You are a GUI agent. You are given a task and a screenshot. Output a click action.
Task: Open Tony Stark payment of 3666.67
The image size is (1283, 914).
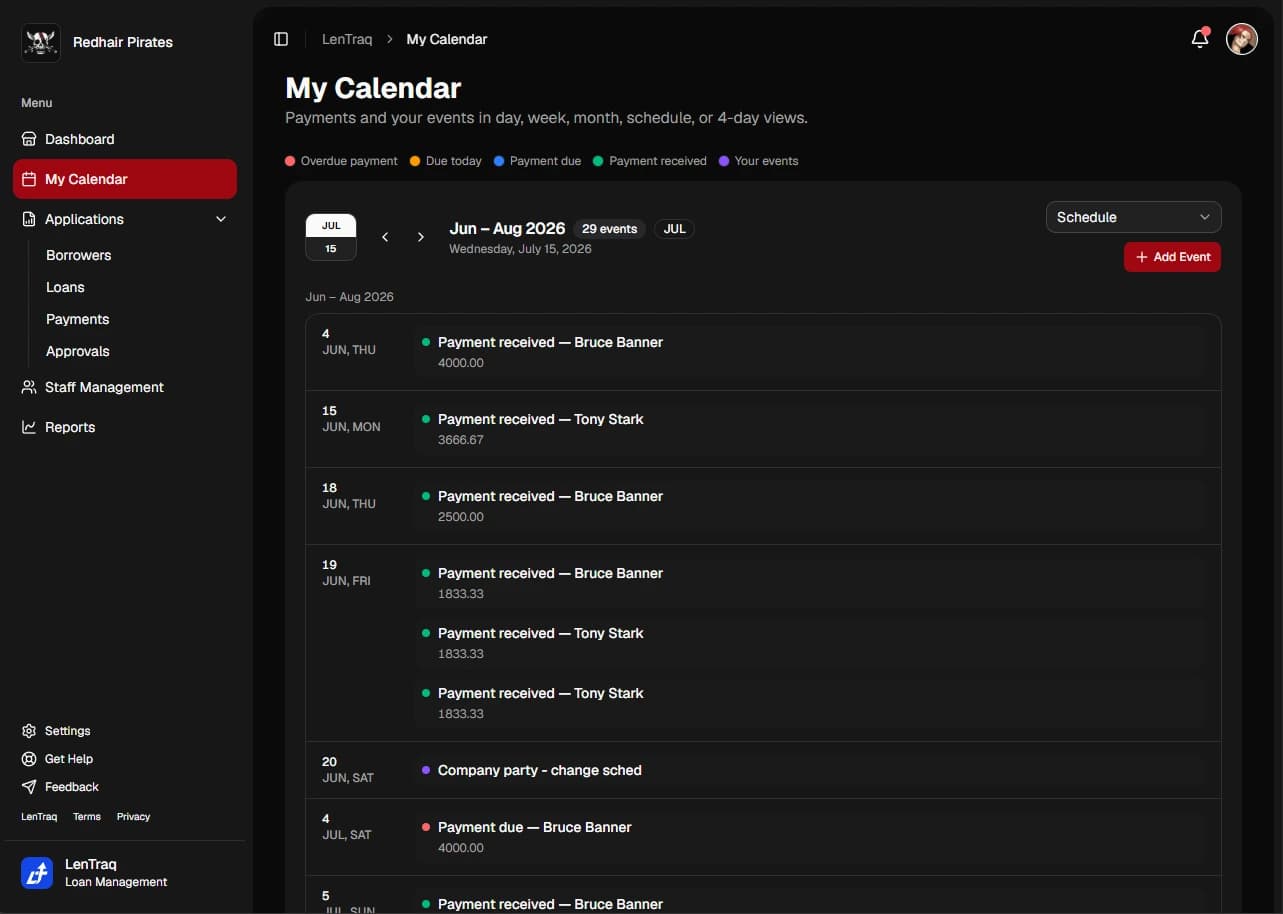click(810, 429)
